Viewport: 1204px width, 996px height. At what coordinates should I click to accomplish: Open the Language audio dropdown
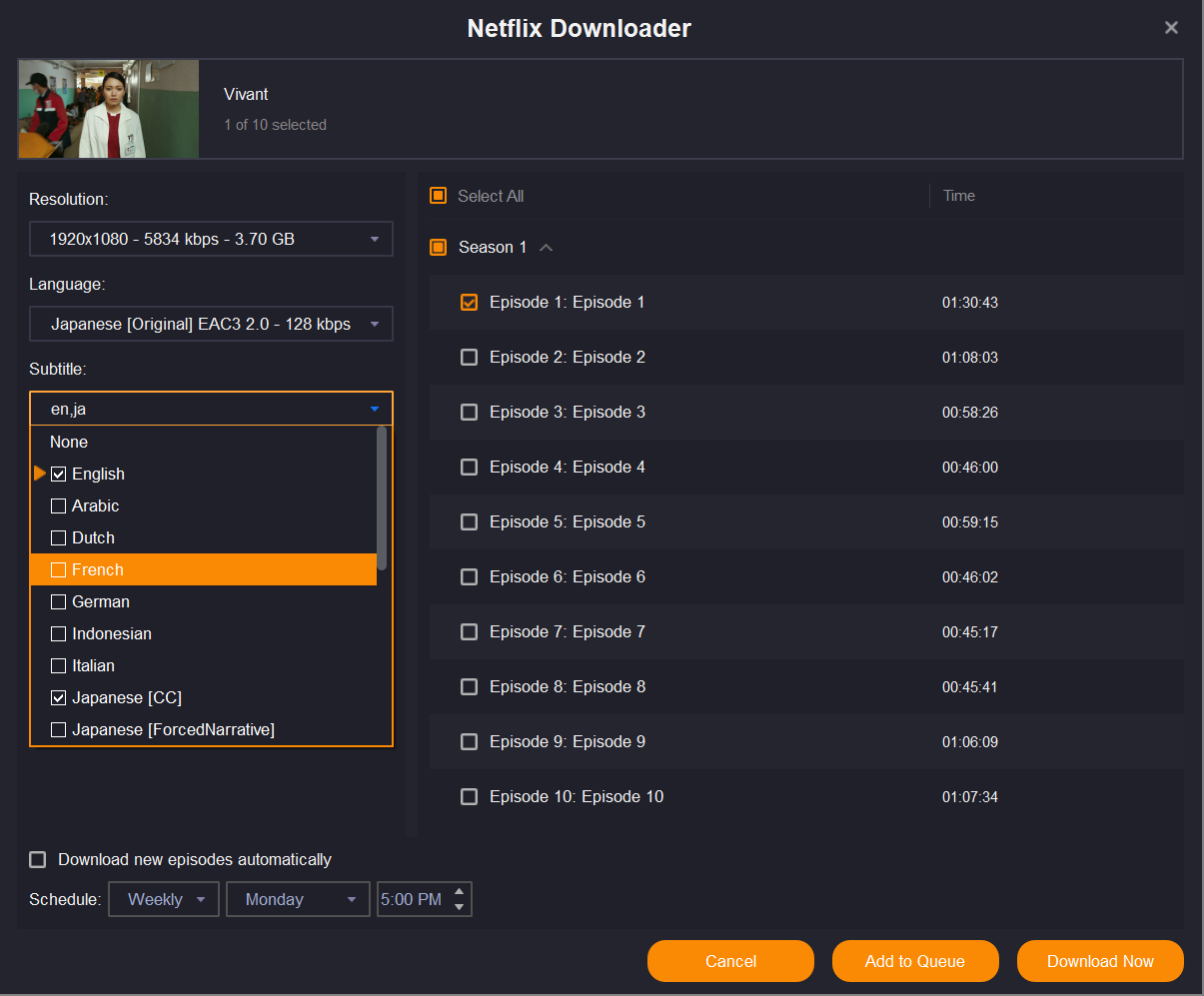[211, 324]
